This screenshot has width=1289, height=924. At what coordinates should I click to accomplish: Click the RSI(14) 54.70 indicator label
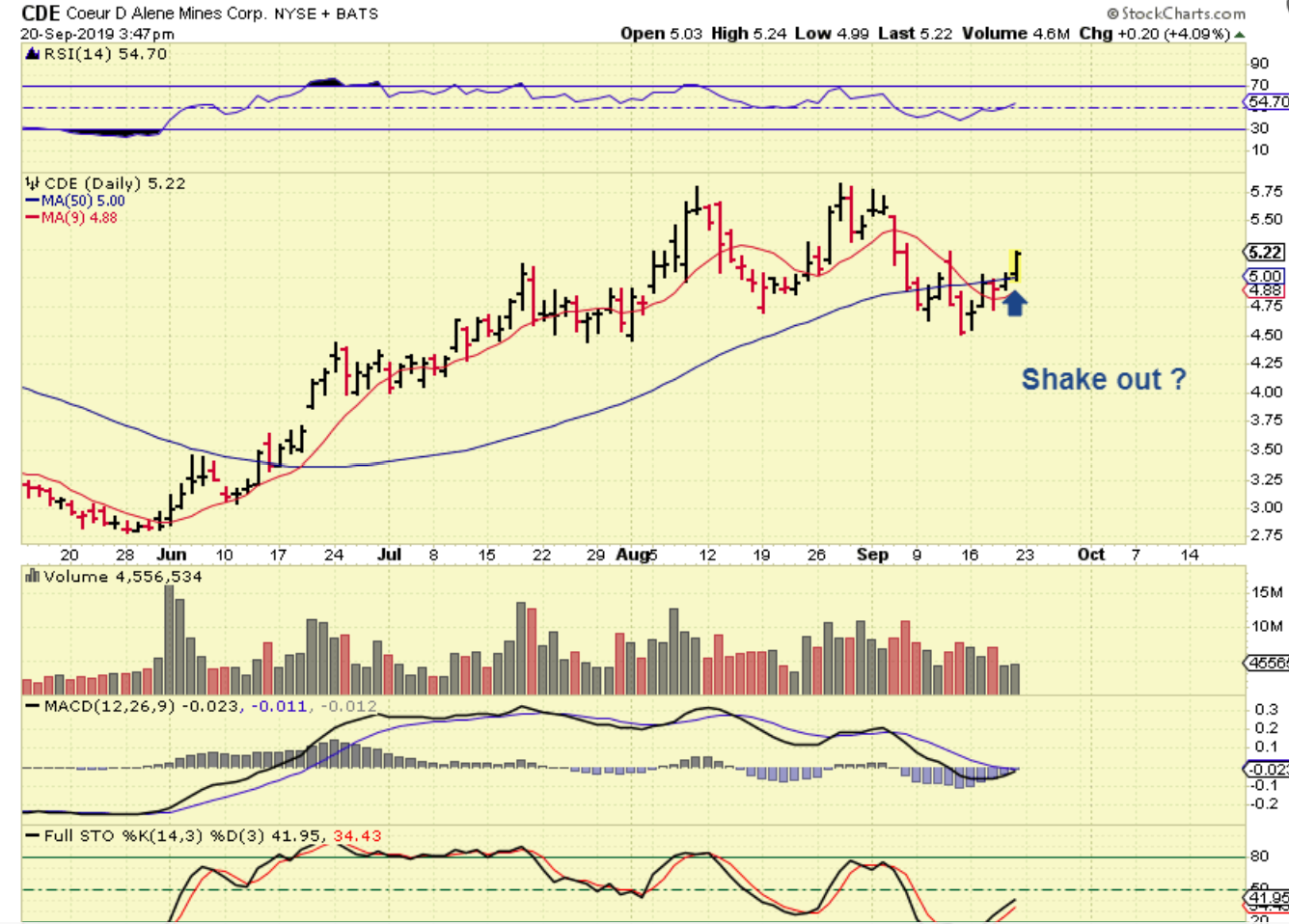[105, 54]
